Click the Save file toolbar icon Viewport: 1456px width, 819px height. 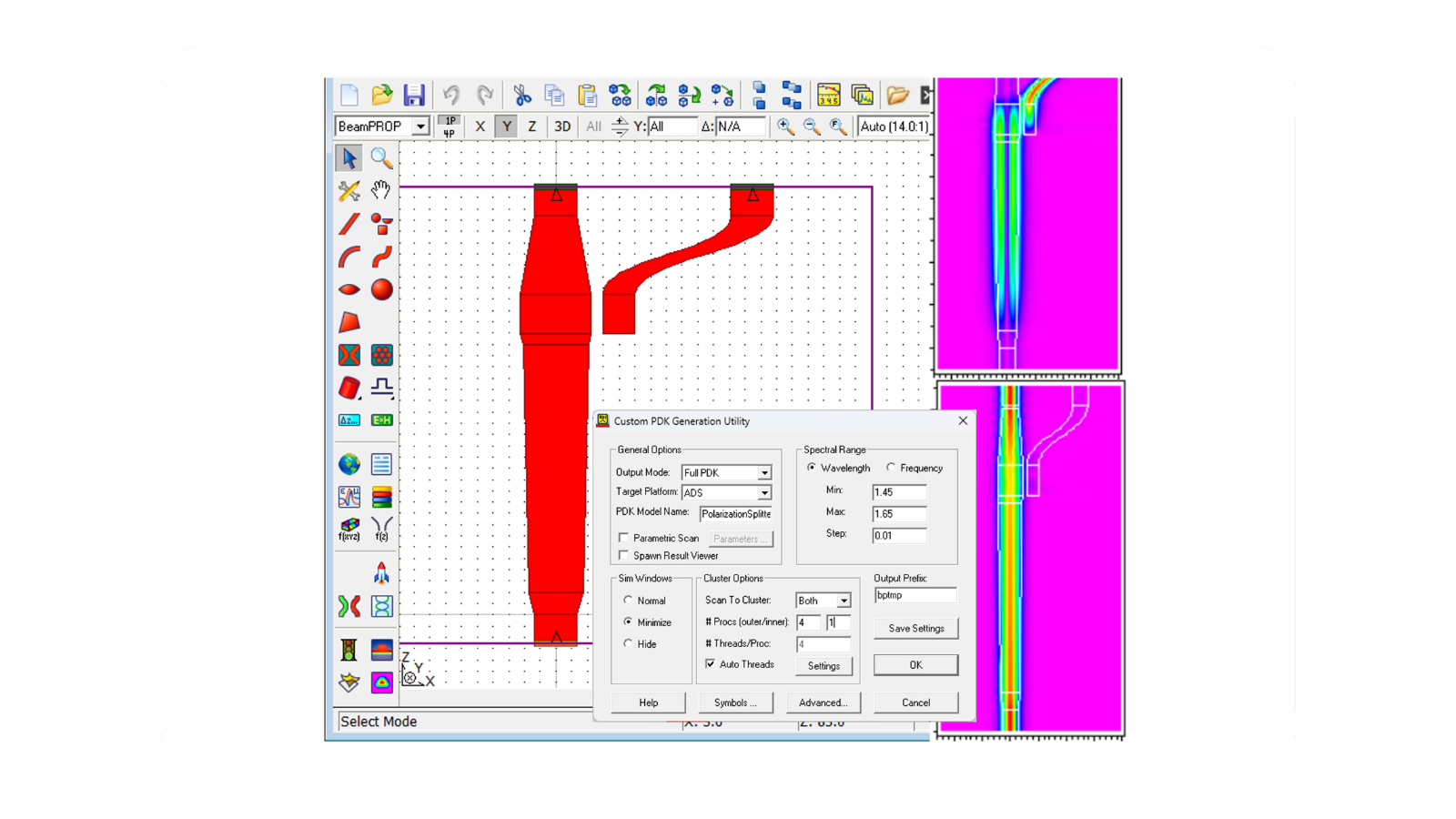coord(414,95)
